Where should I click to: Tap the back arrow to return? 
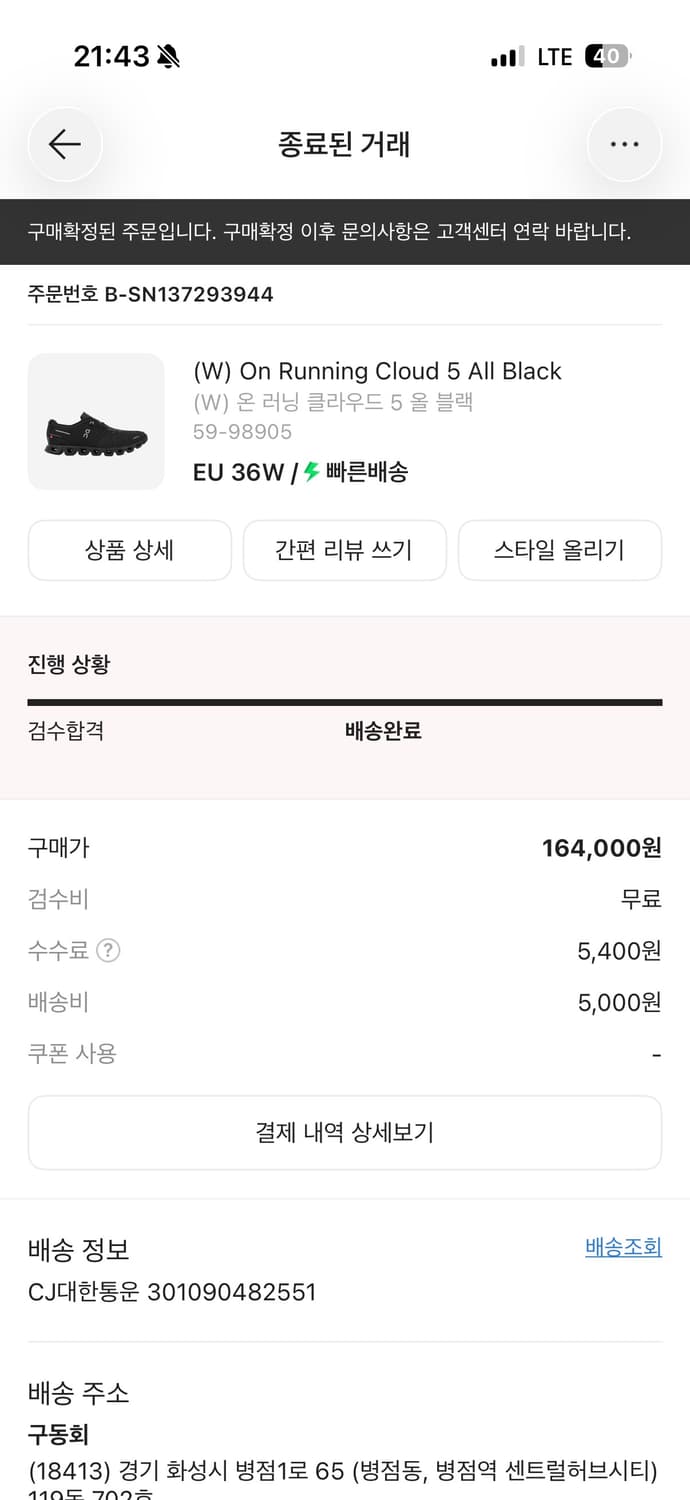tap(64, 144)
